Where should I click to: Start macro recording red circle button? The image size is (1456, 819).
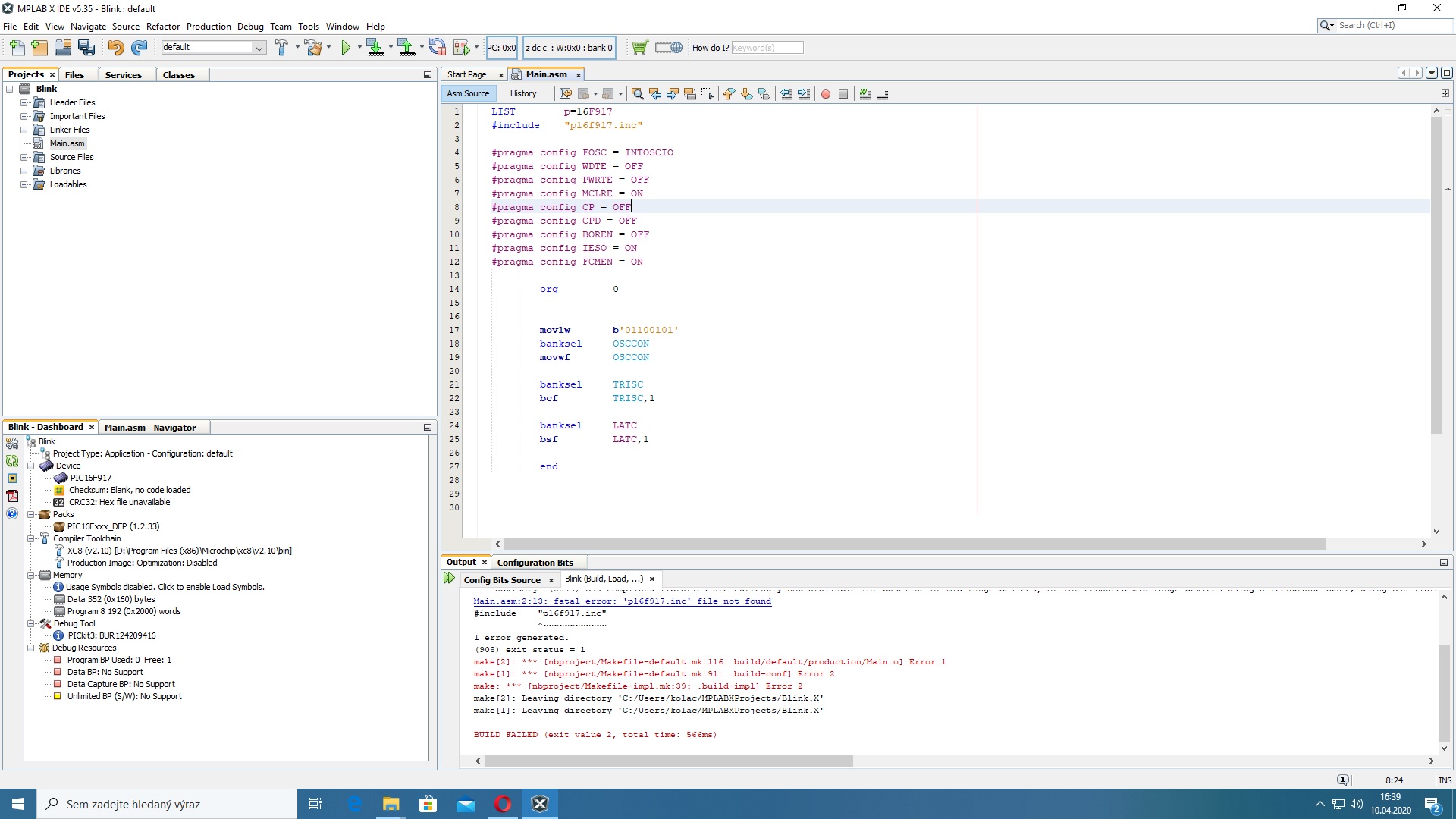[x=826, y=94]
